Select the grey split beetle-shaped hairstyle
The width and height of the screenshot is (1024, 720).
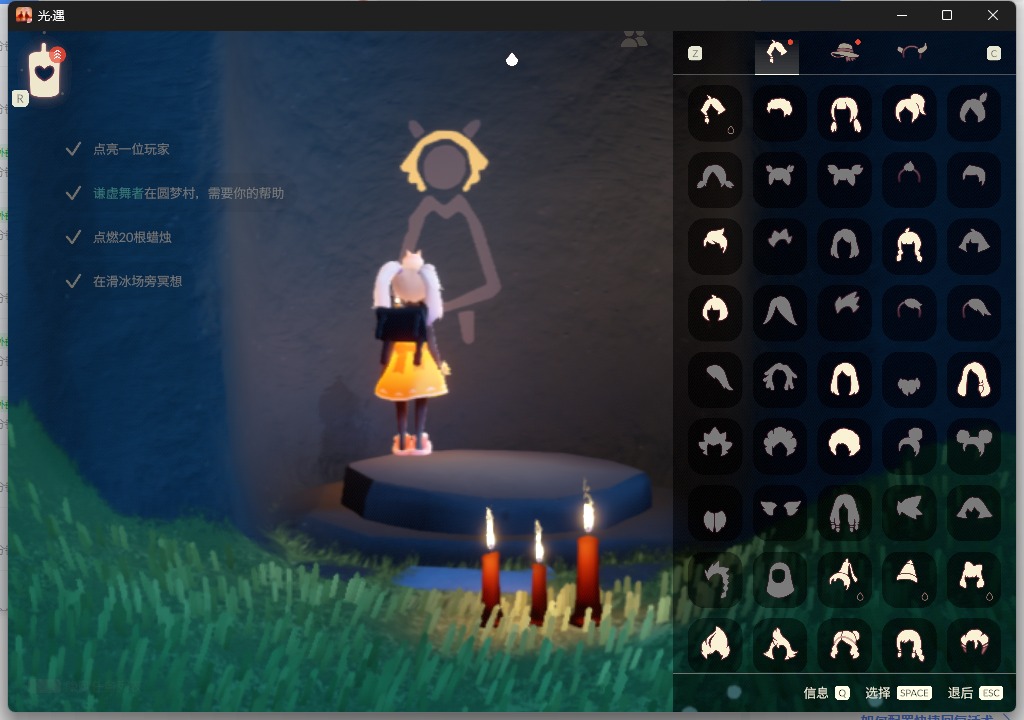715,513
